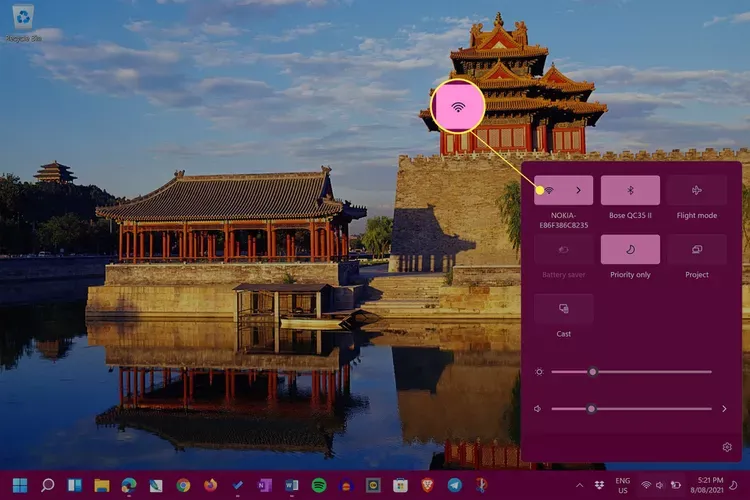Open taskbar Search

coord(47,485)
